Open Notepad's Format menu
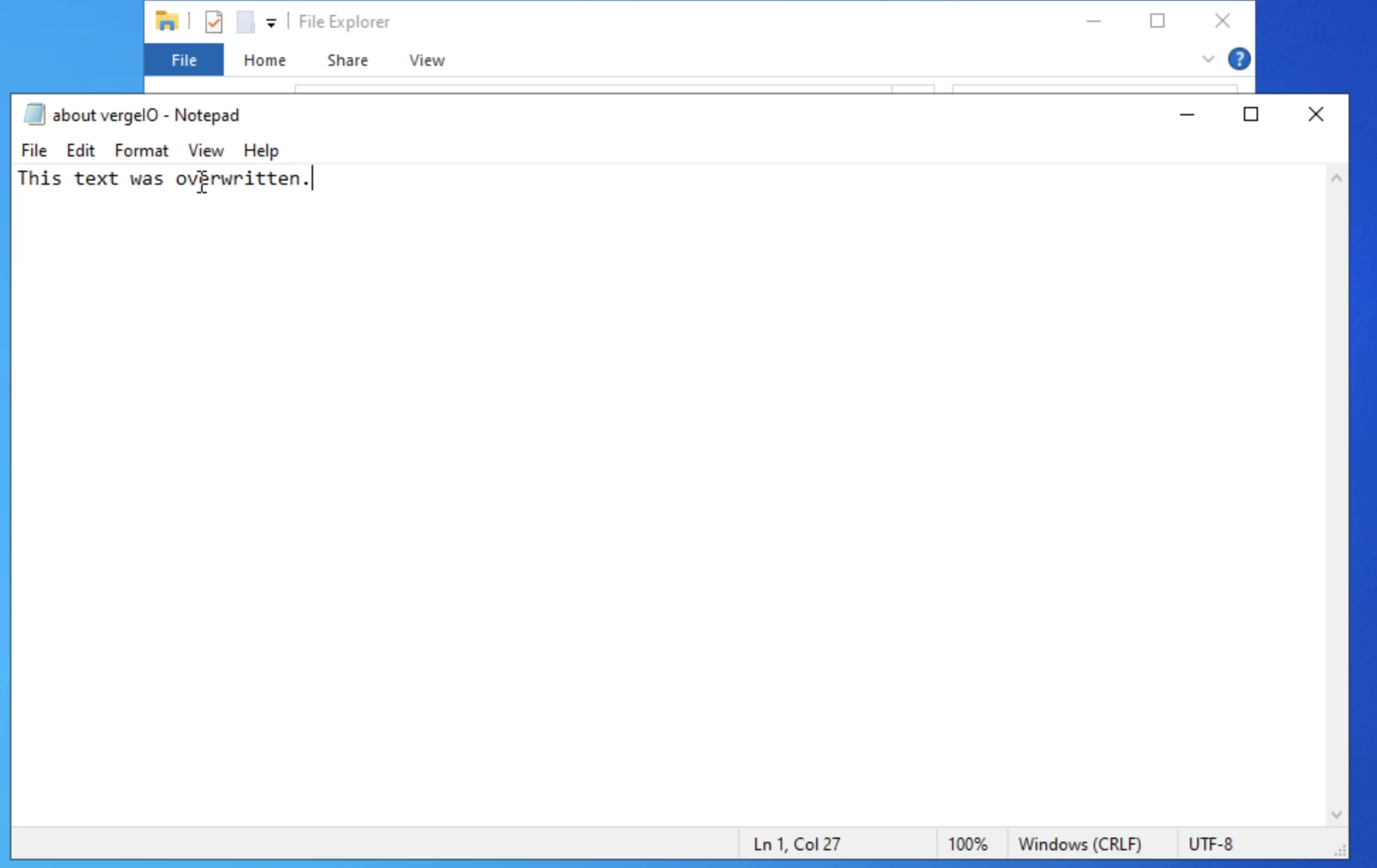 [141, 150]
